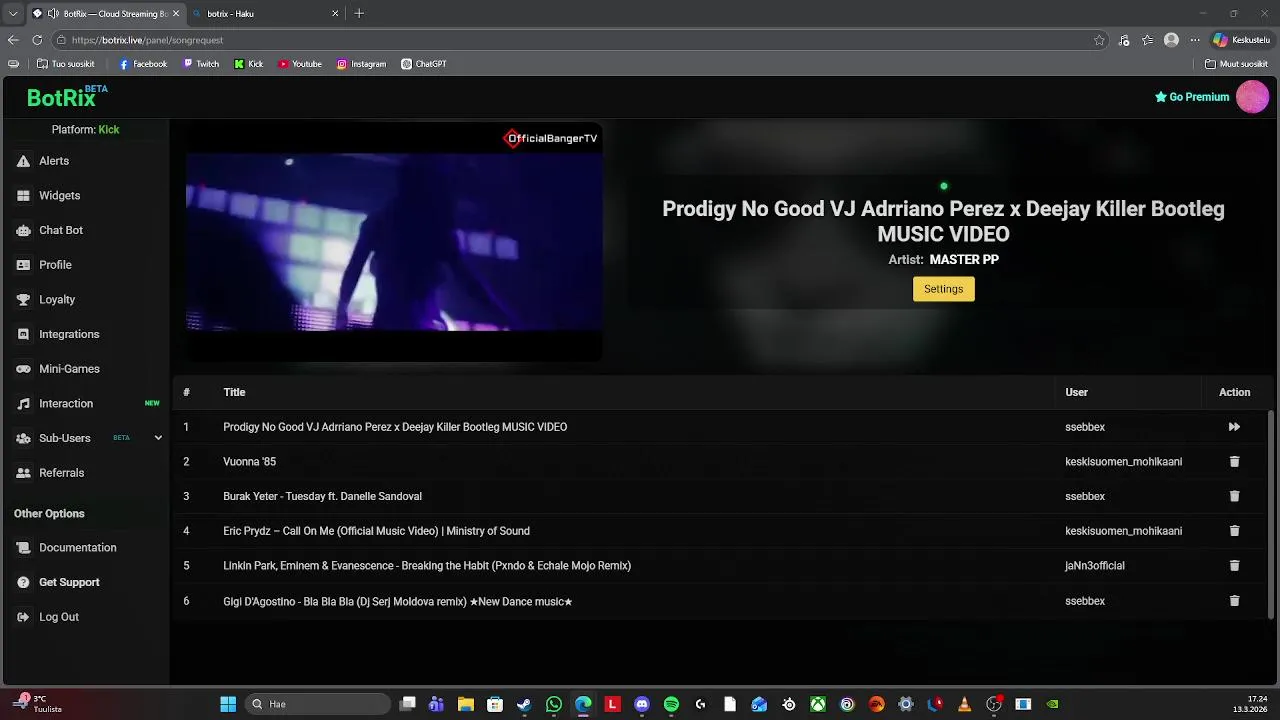Reload the current page
Screen dimensions: 1280x720
(x=37, y=40)
